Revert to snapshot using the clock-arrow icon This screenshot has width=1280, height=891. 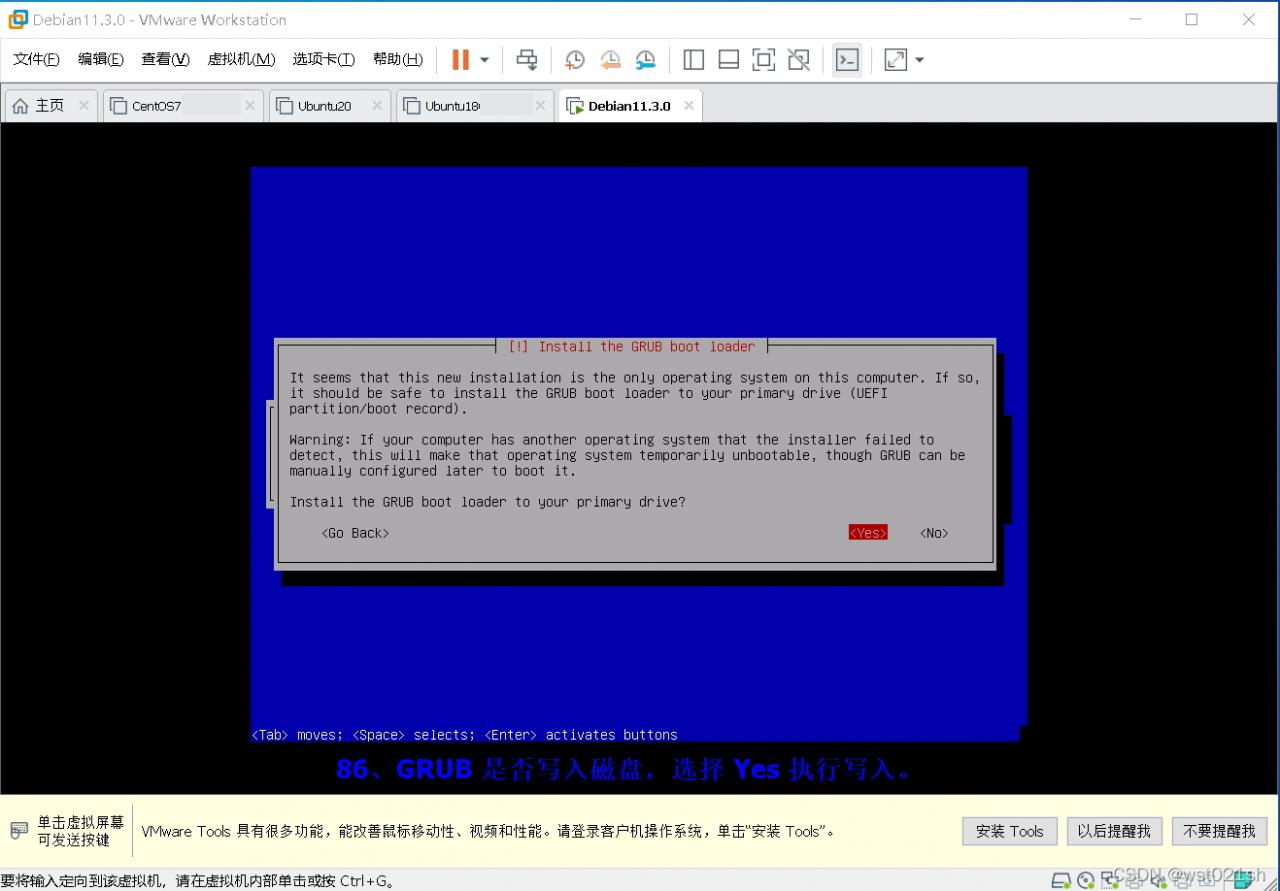click(610, 60)
